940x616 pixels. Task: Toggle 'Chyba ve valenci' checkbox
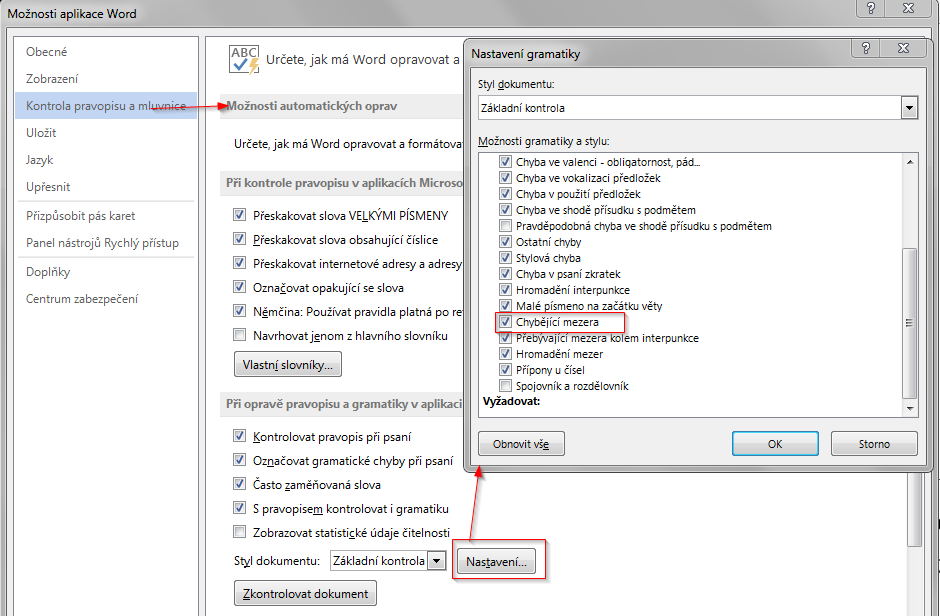(505, 162)
